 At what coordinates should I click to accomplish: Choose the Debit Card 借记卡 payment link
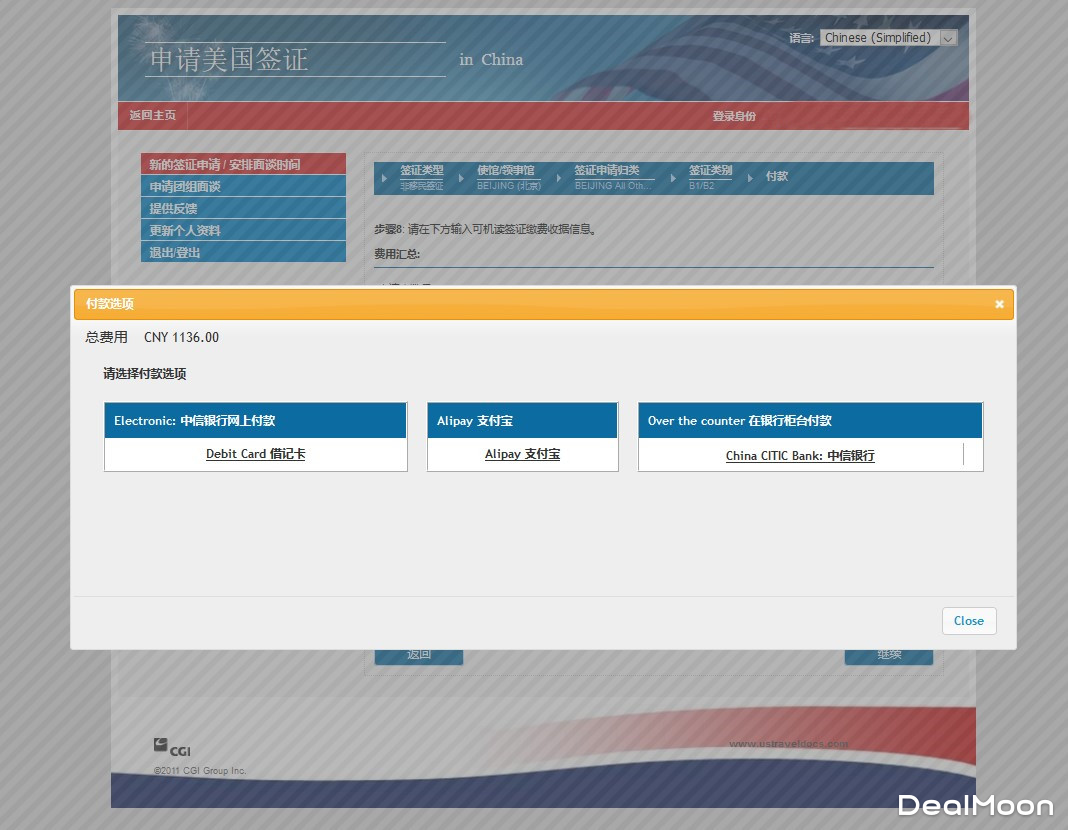pos(256,454)
